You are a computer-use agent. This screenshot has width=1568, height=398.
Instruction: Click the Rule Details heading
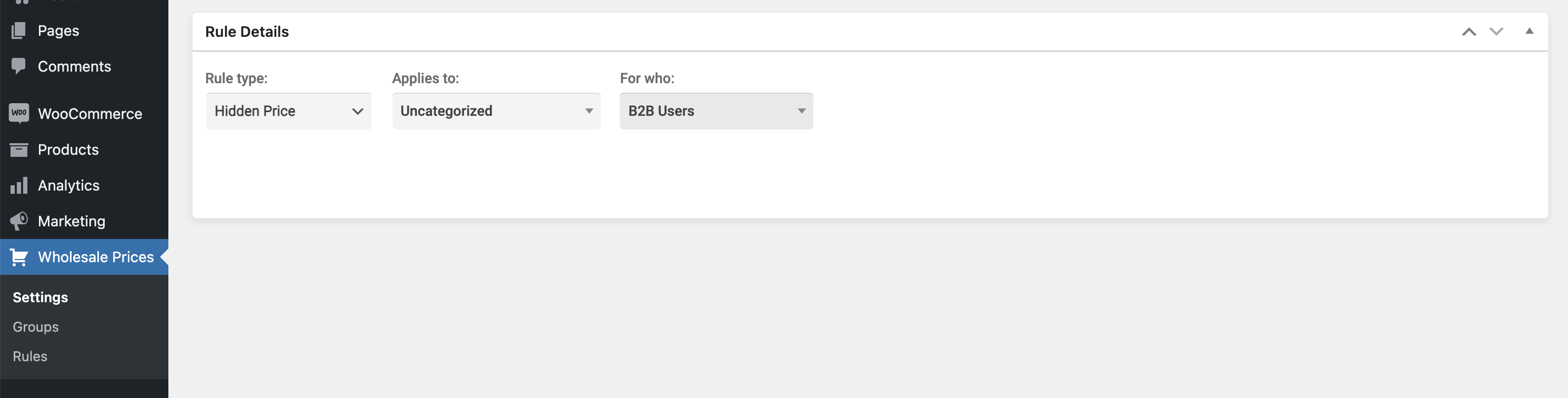click(x=247, y=32)
